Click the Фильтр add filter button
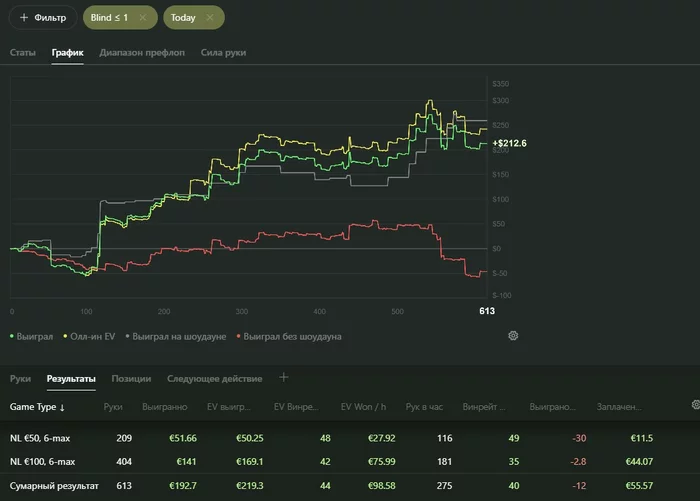 pyautogui.click(x=42, y=18)
